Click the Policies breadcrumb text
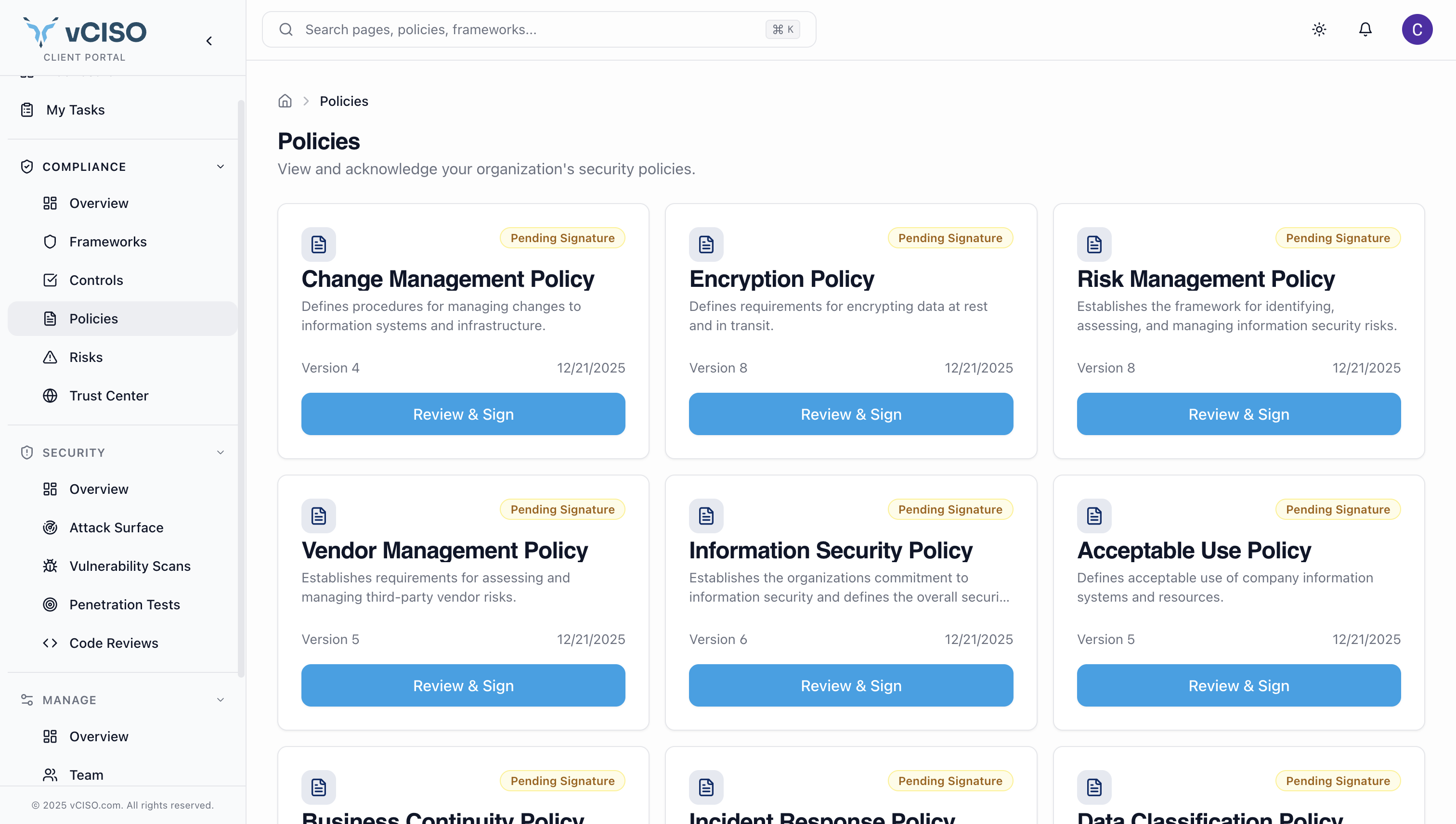Image resolution: width=1456 pixels, height=824 pixels. pos(344,101)
